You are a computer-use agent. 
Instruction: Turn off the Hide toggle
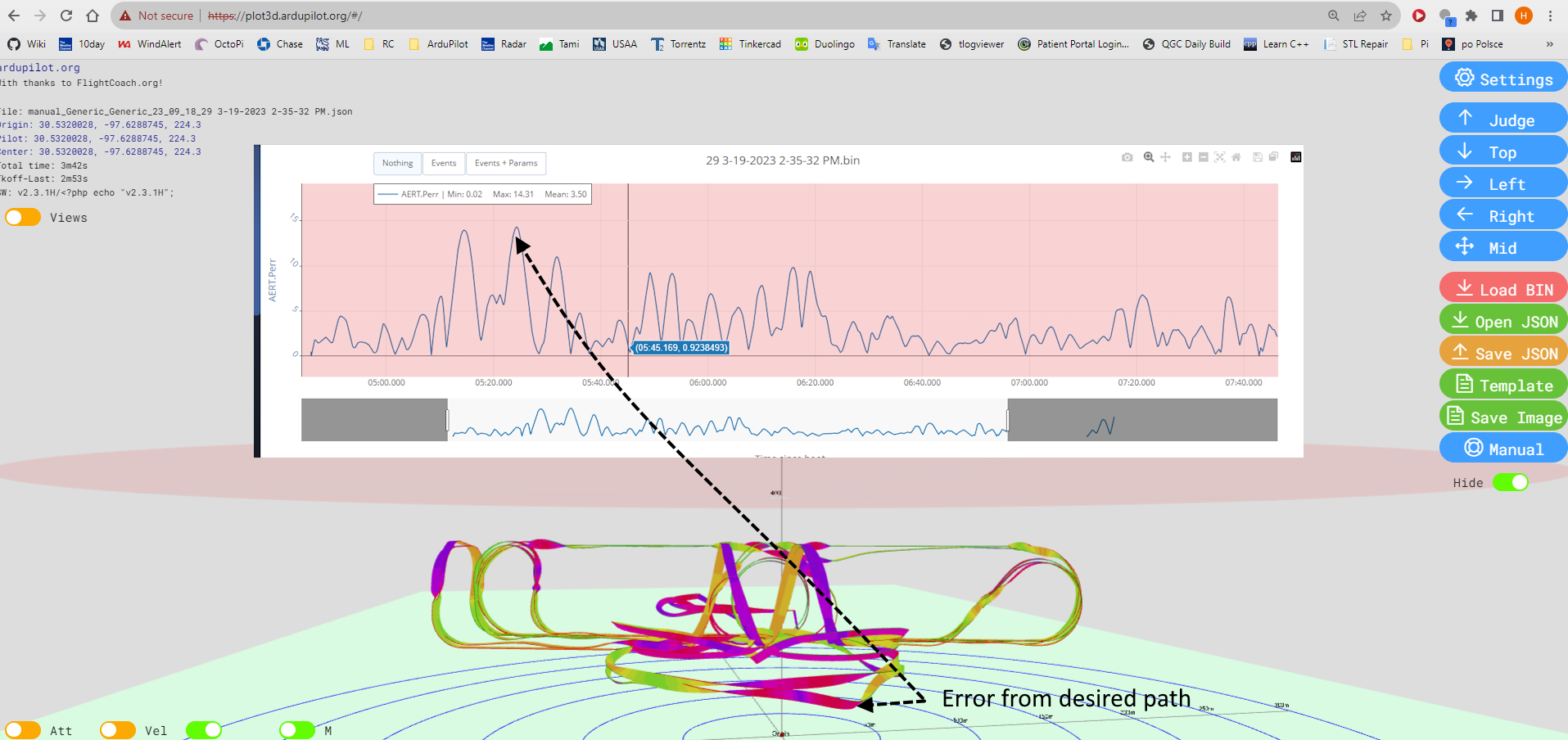click(x=1510, y=482)
